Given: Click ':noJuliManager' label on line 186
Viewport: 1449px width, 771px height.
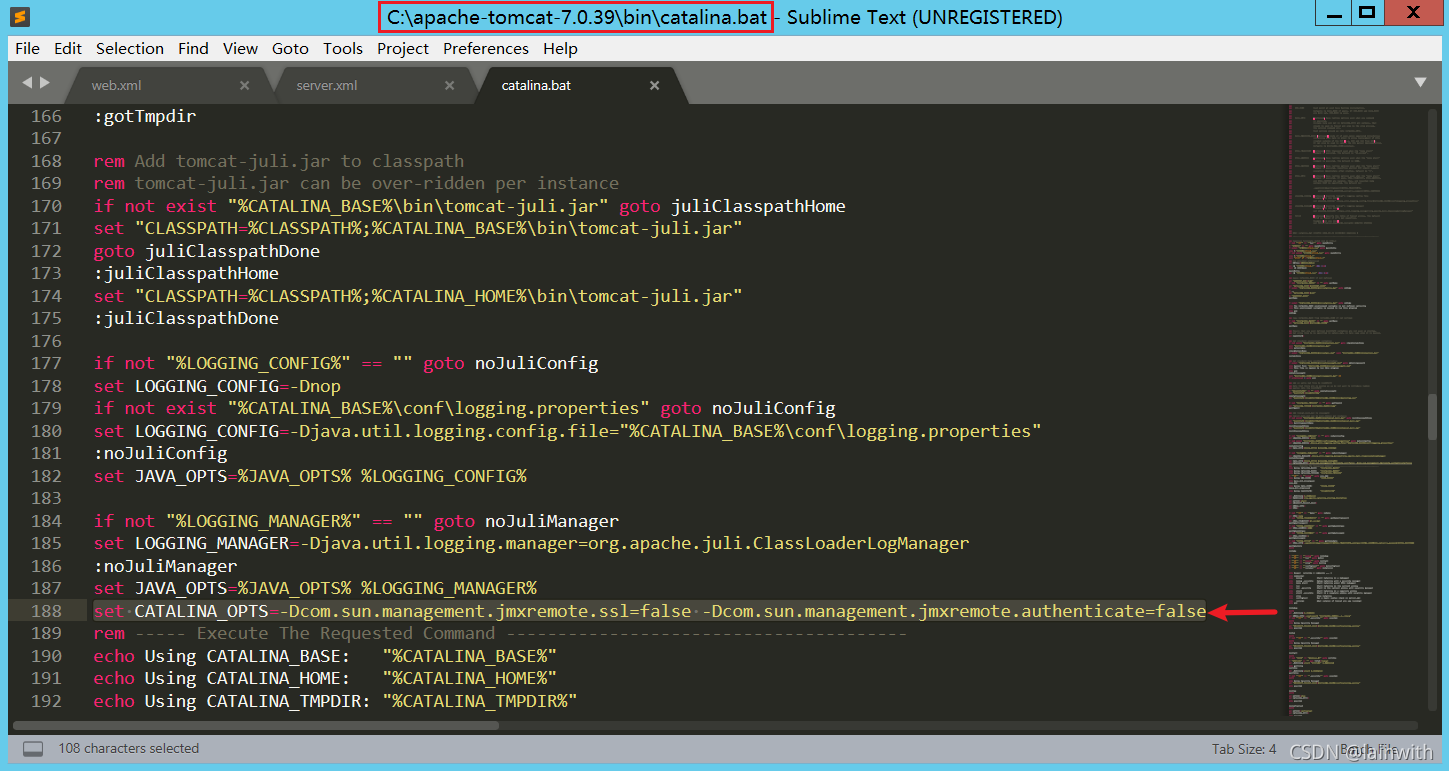Looking at the screenshot, I should click(165, 566).
